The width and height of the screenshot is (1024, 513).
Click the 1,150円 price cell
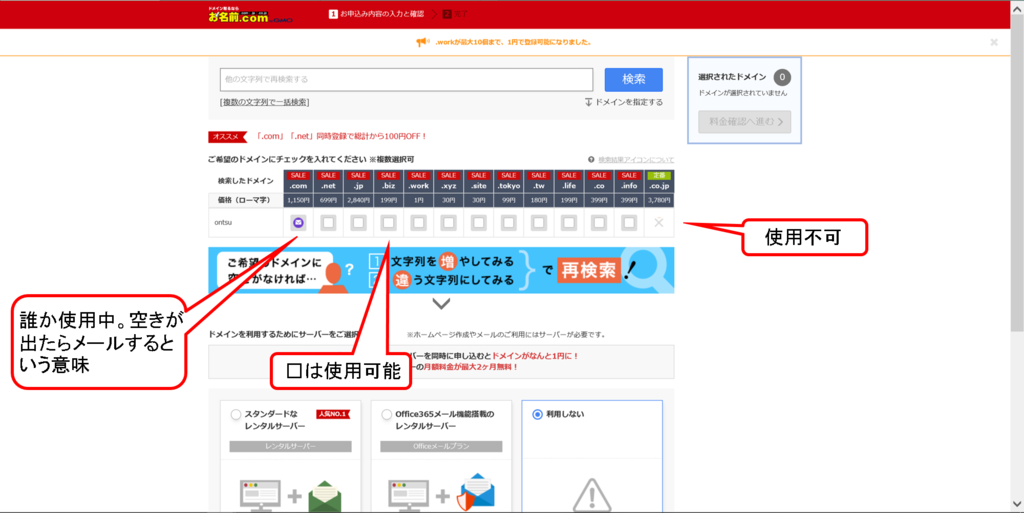298,200
